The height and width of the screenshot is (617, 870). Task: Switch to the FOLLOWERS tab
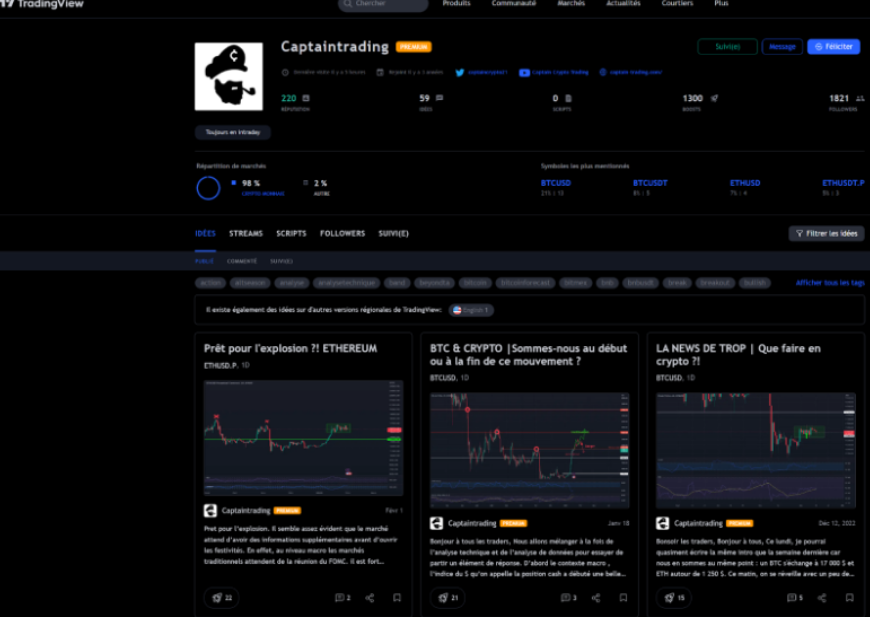pos(342,233)
